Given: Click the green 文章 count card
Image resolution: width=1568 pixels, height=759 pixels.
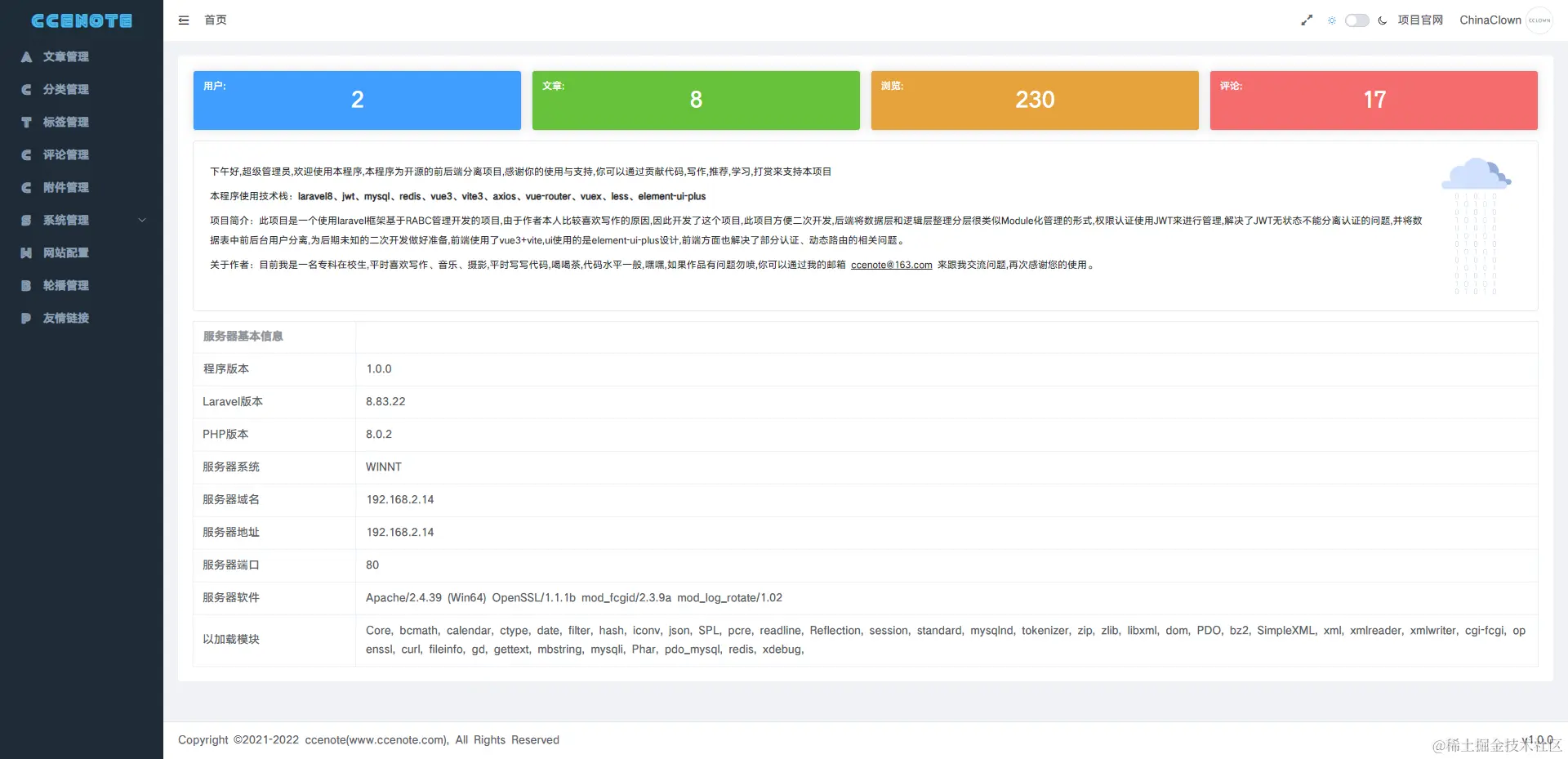Looking at the screenshot, I should [x=696, y=100].
